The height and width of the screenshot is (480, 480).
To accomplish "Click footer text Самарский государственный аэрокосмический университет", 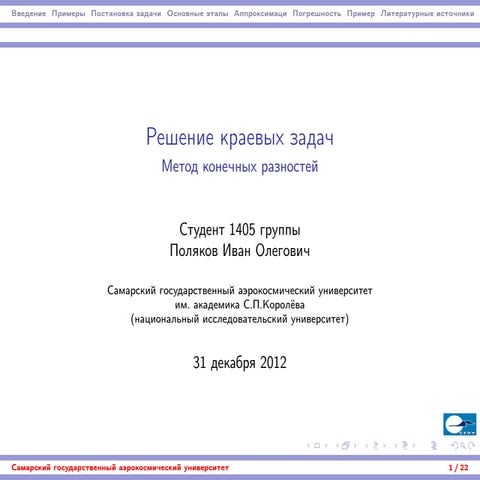I will 120,468.
